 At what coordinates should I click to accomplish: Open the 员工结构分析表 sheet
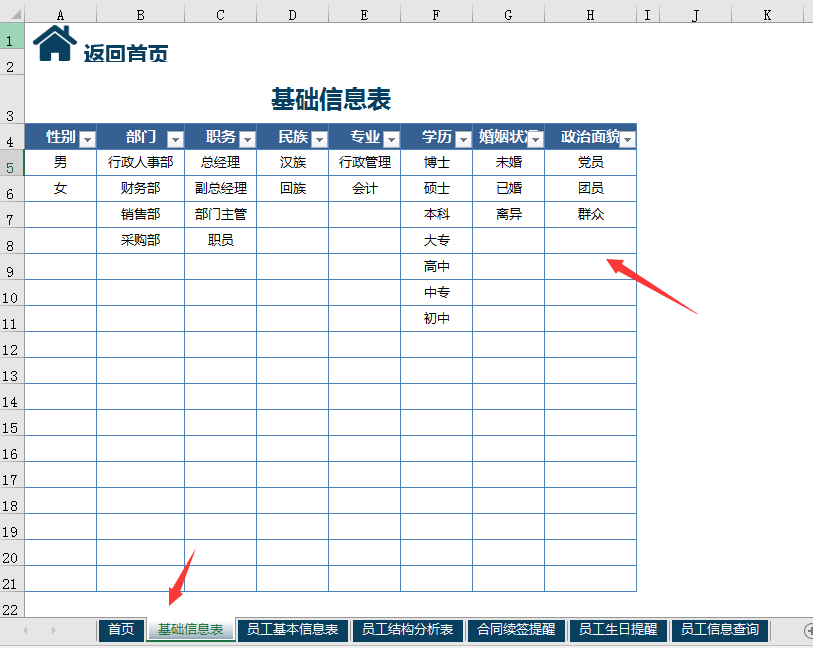(x=410, y=630)
